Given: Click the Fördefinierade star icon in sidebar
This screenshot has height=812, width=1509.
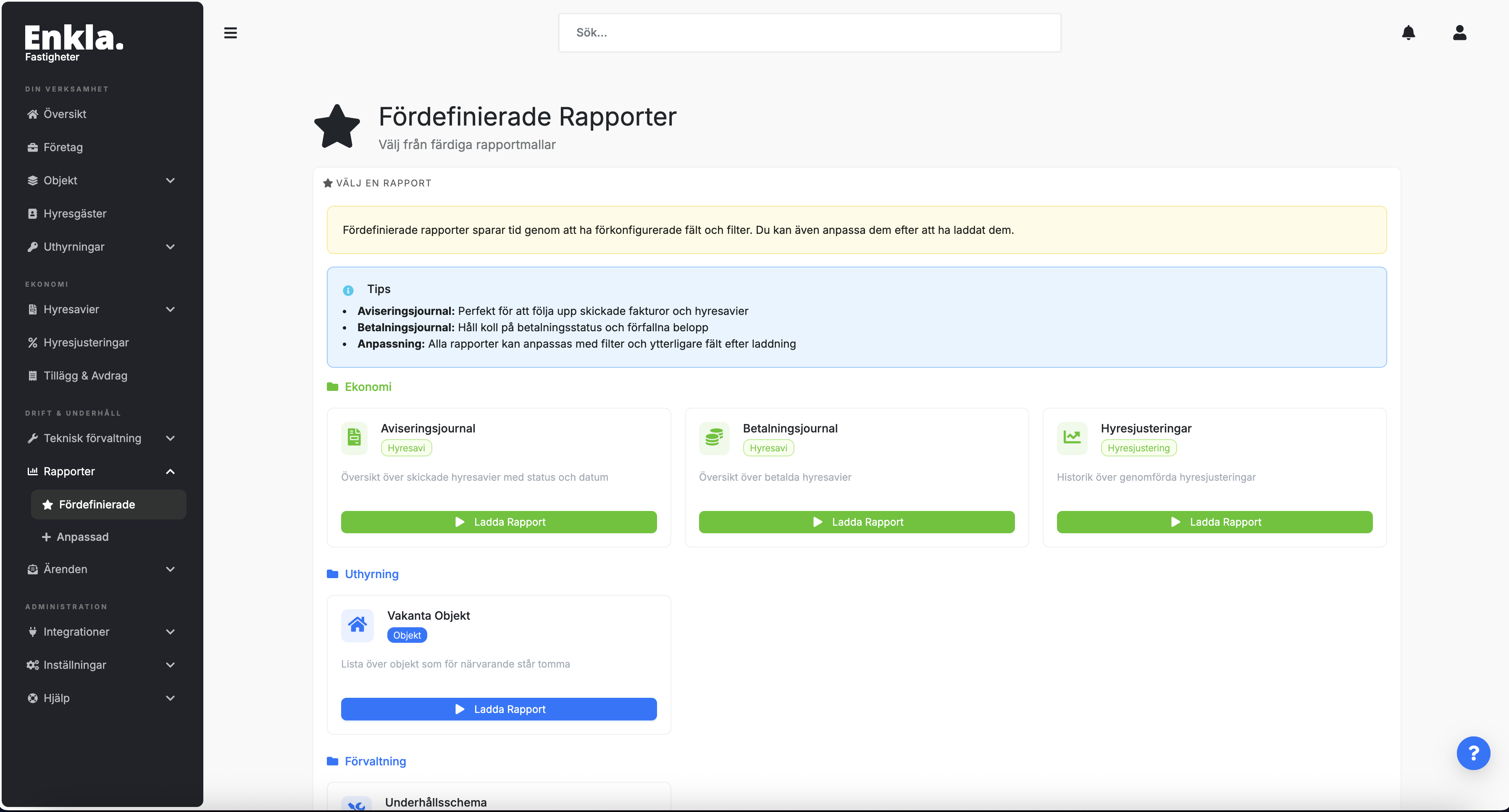Looking at the screenshot, I should click(x=48, y=505).
